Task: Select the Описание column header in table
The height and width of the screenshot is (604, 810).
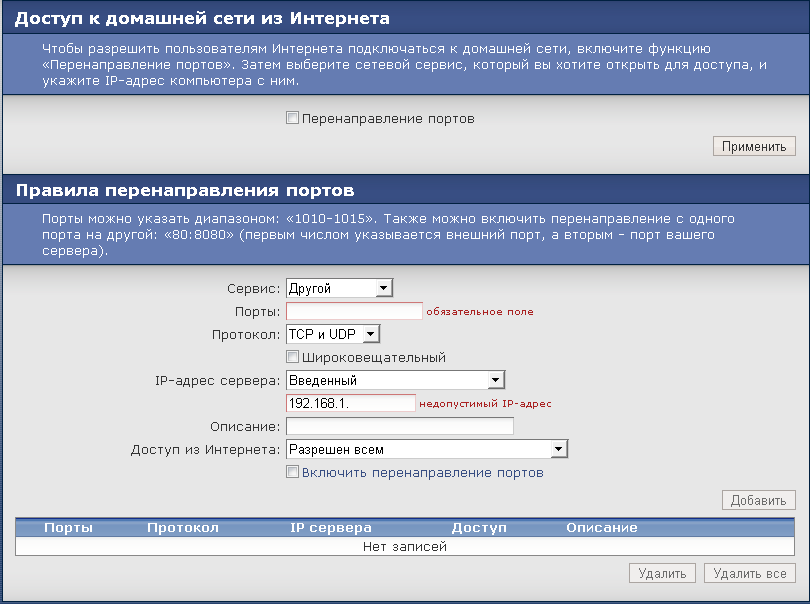Action: pyautogui.click(x=601, y=527)
